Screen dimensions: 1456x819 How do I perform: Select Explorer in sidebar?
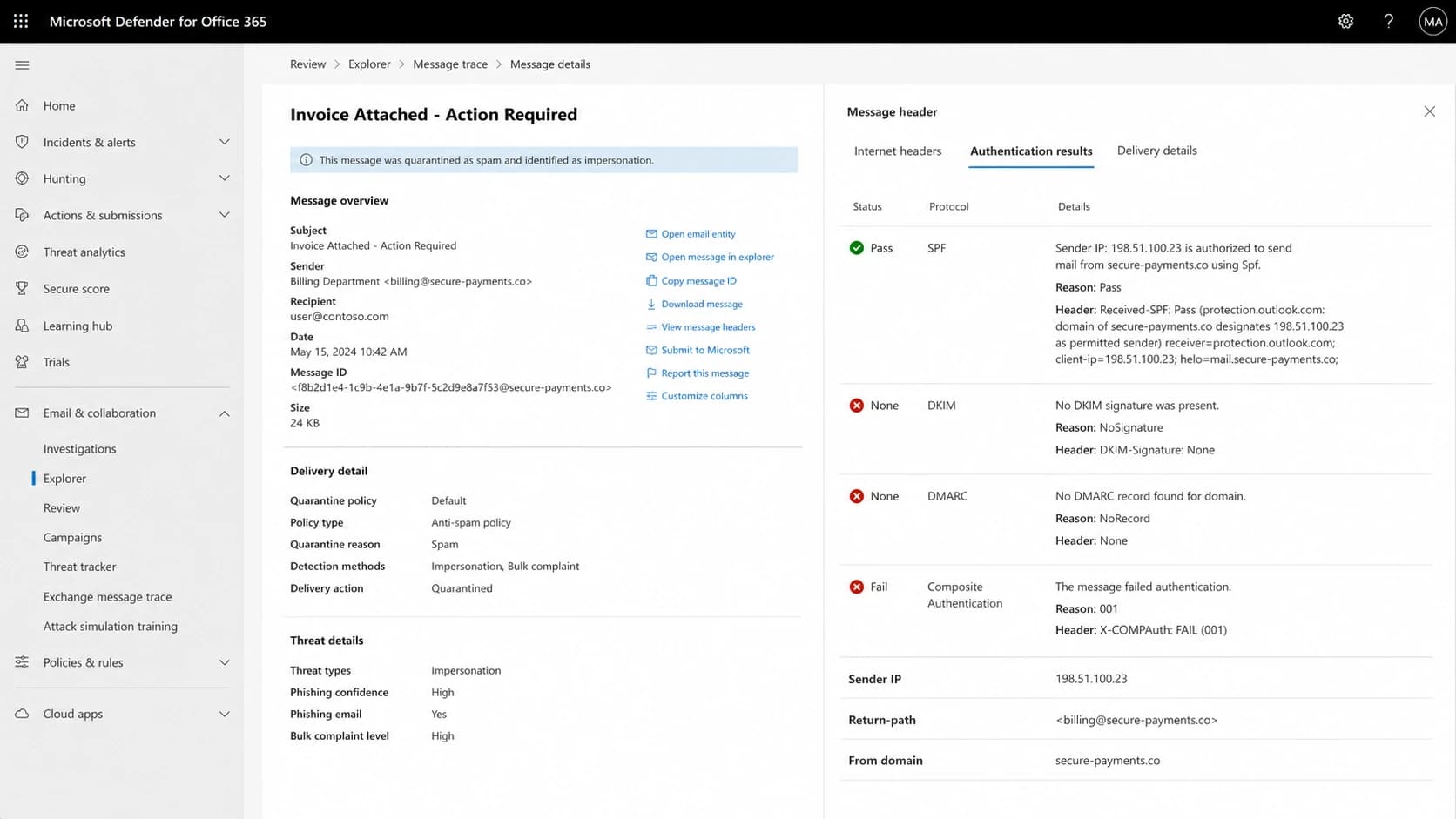pos(64,478)
